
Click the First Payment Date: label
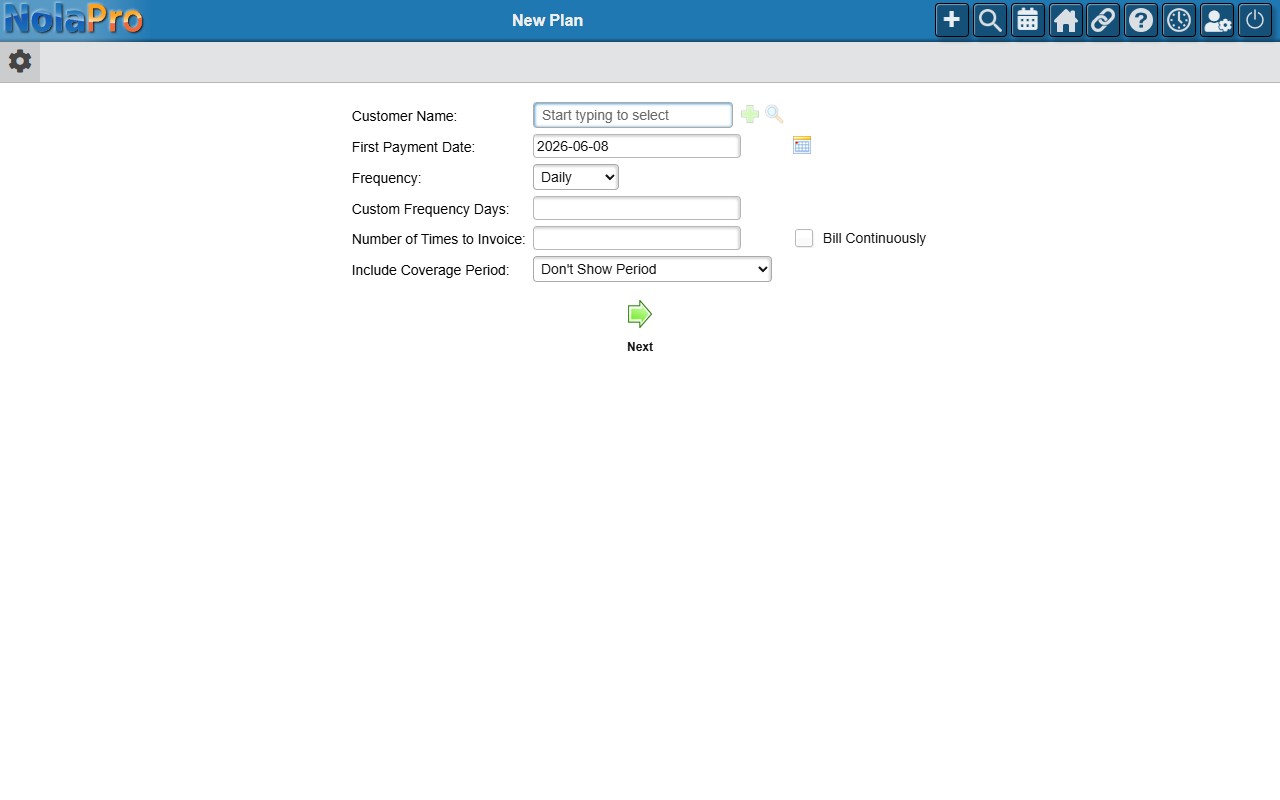tap(413, 147)
